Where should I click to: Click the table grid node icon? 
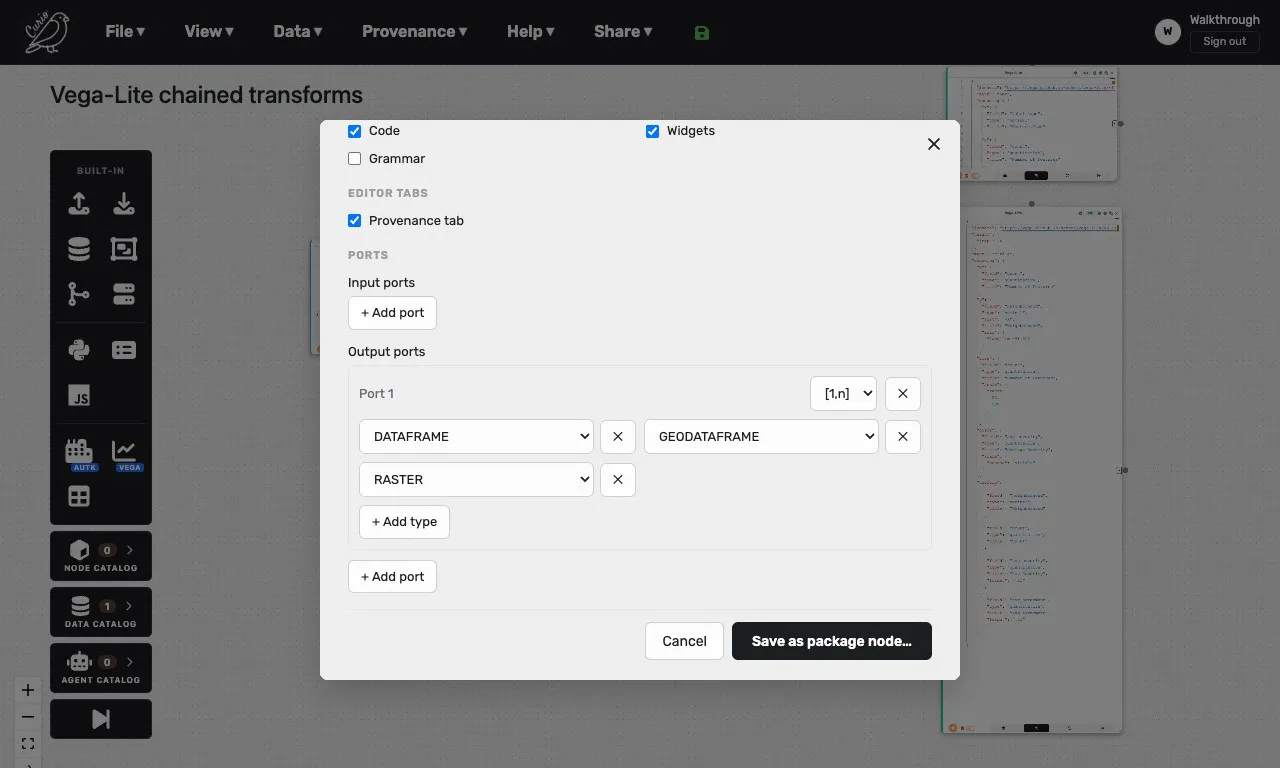point(79,497)
